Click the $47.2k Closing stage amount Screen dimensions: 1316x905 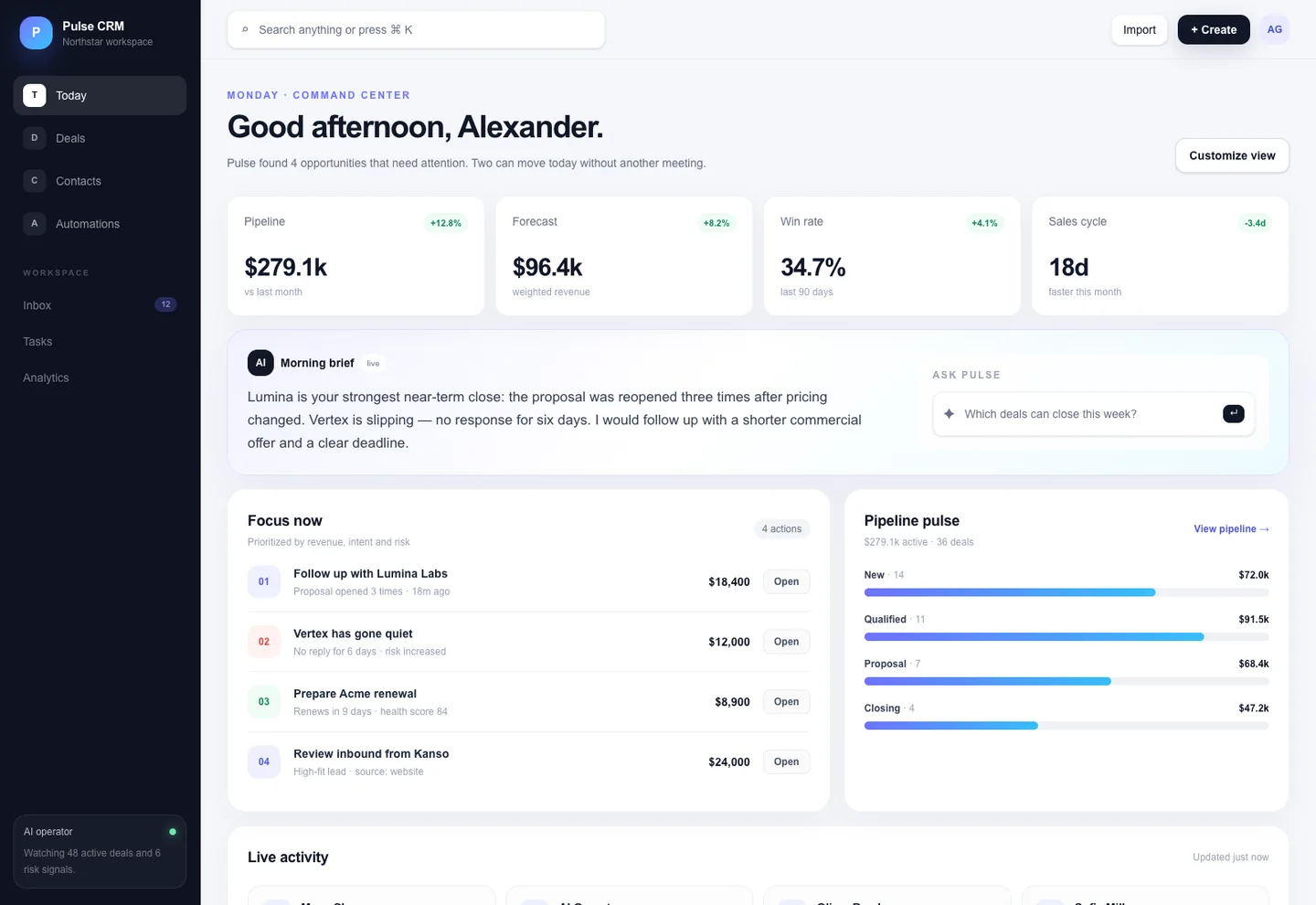coord(1254,708)
